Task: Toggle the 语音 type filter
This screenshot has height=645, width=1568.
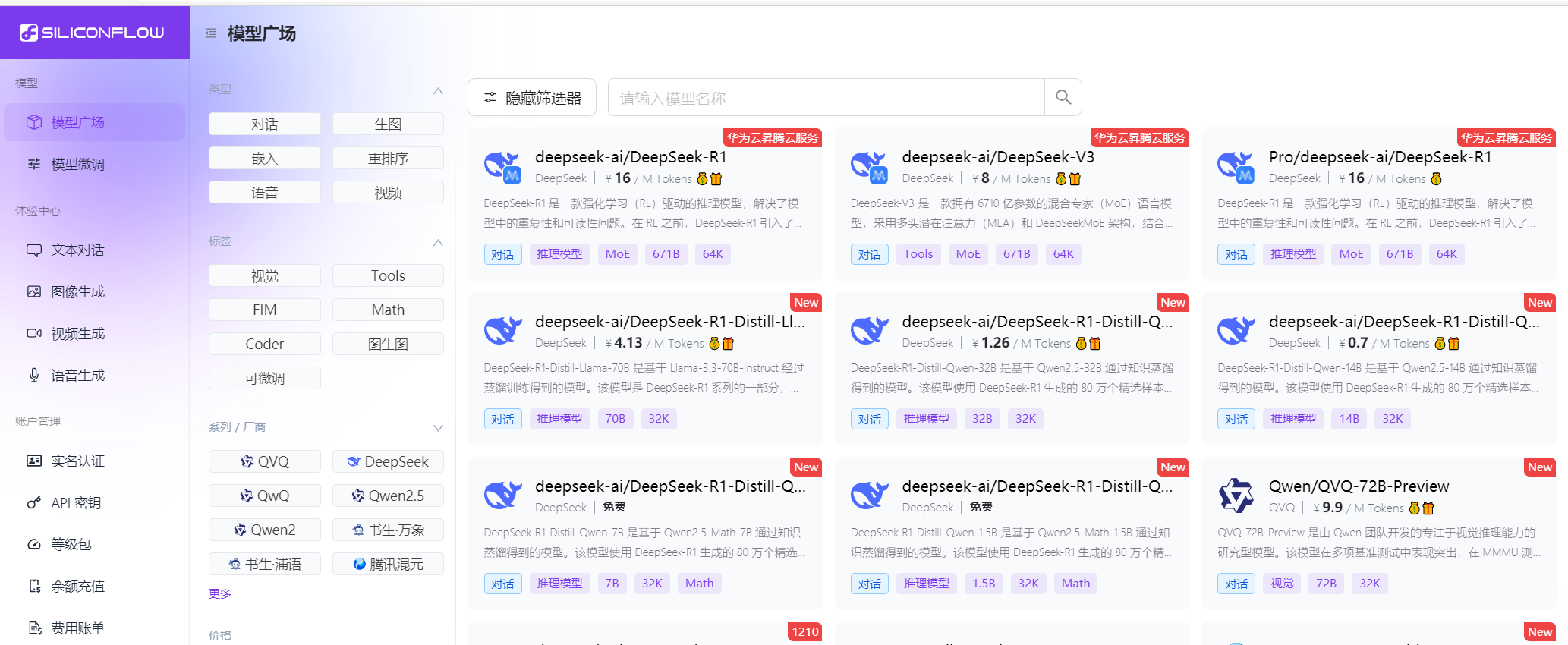Action: click(x=265, y=192)
